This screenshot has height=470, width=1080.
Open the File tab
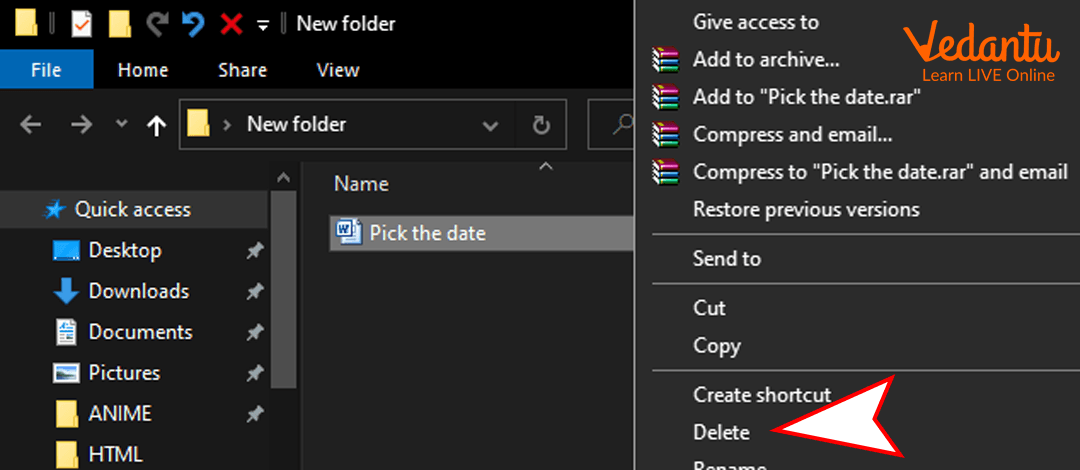coord(46,70)
